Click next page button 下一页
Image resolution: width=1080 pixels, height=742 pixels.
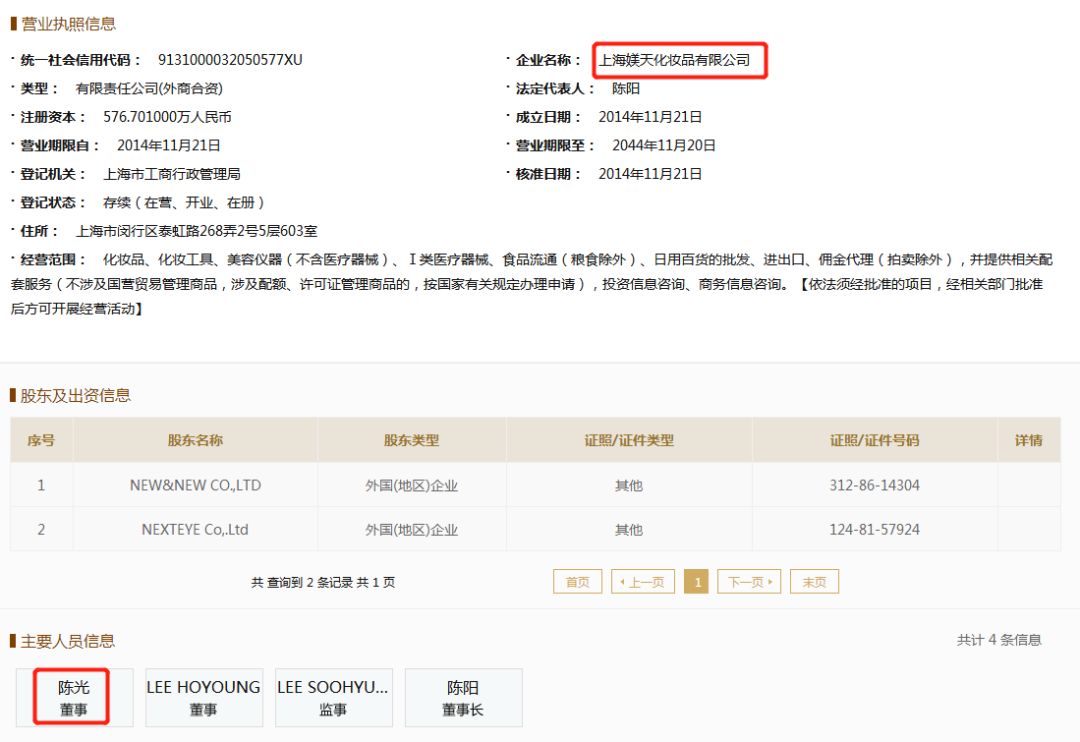(x=749, y=581)
